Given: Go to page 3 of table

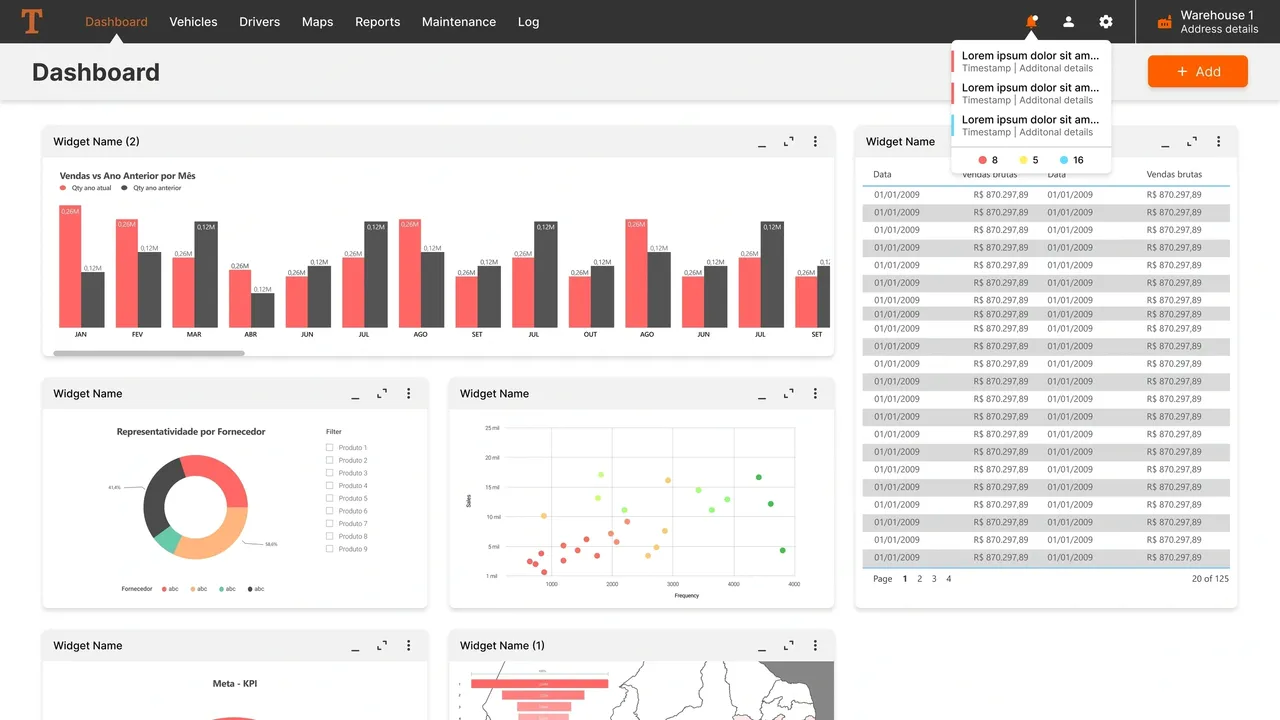Looking at the screenshot, I should 934,579.
